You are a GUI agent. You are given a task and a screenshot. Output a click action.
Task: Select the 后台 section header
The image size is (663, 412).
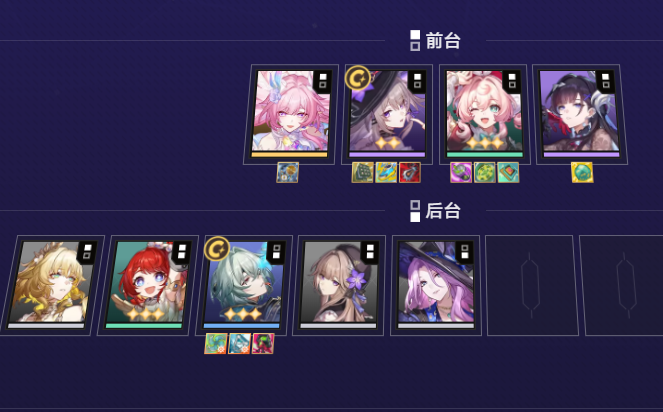click(436, 211)
